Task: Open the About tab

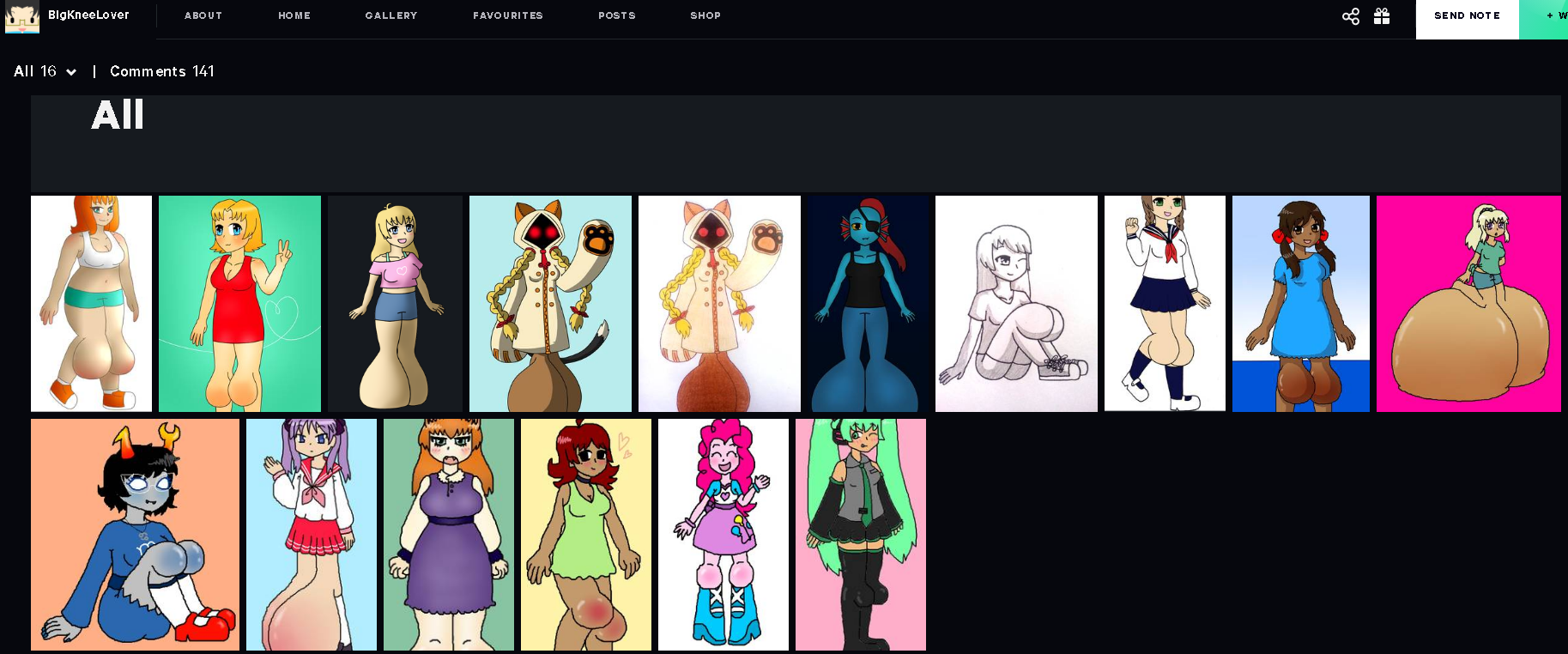Action: (x=203, y=15)
